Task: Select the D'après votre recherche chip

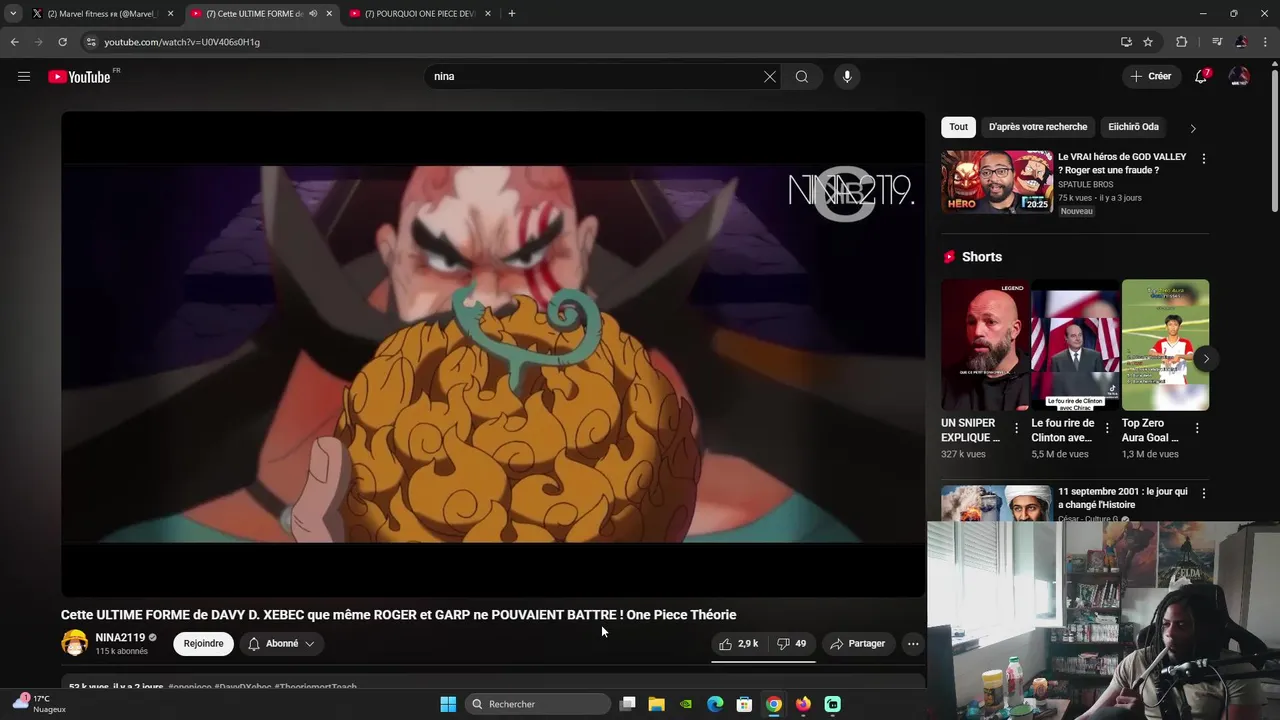Action: click(x=1038, y=127)
